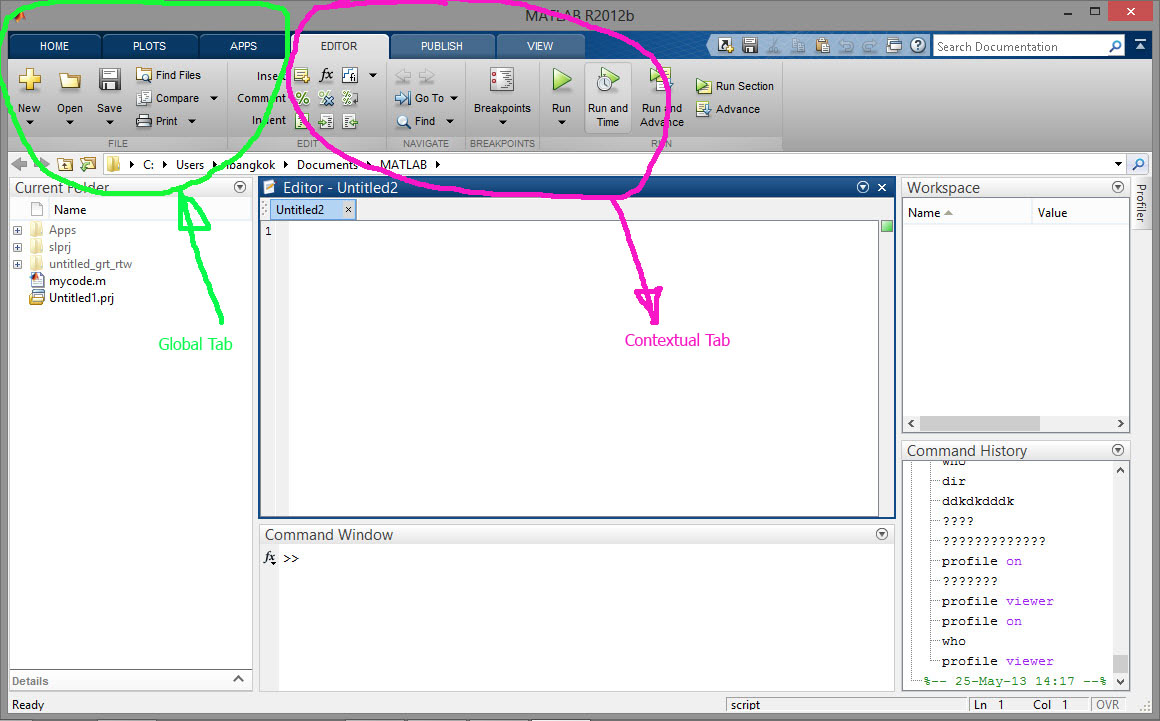The image size is (1160, 721).
Task: Click the Advance button
Action: click(x=728, y=109)
